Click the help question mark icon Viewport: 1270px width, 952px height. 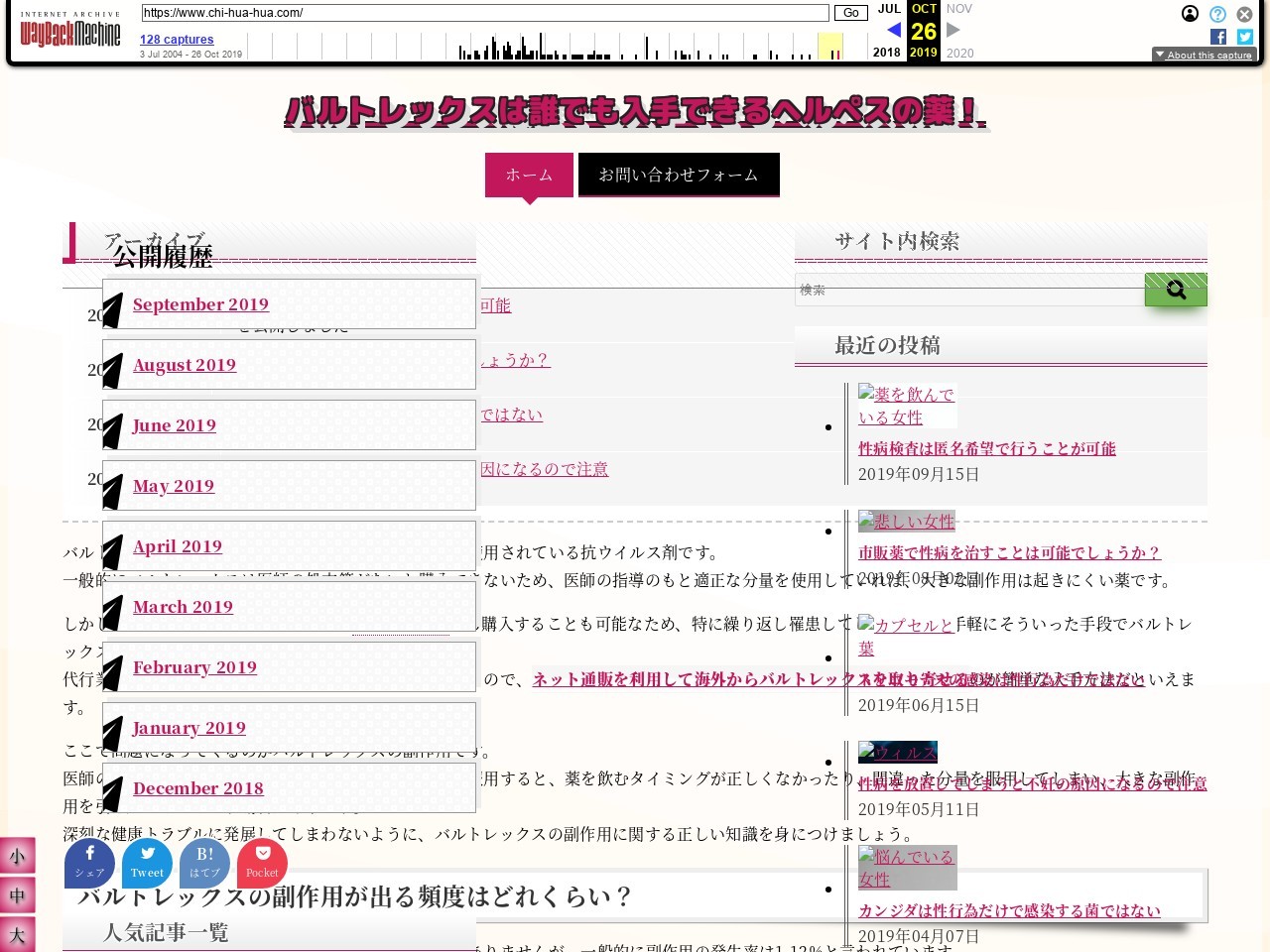(1217, 14)
